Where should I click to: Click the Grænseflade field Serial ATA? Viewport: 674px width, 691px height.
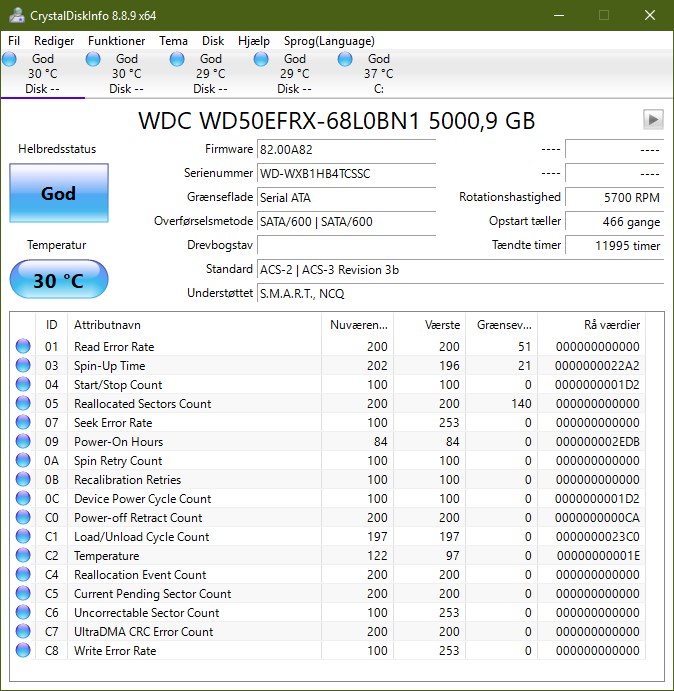point(346,197)
